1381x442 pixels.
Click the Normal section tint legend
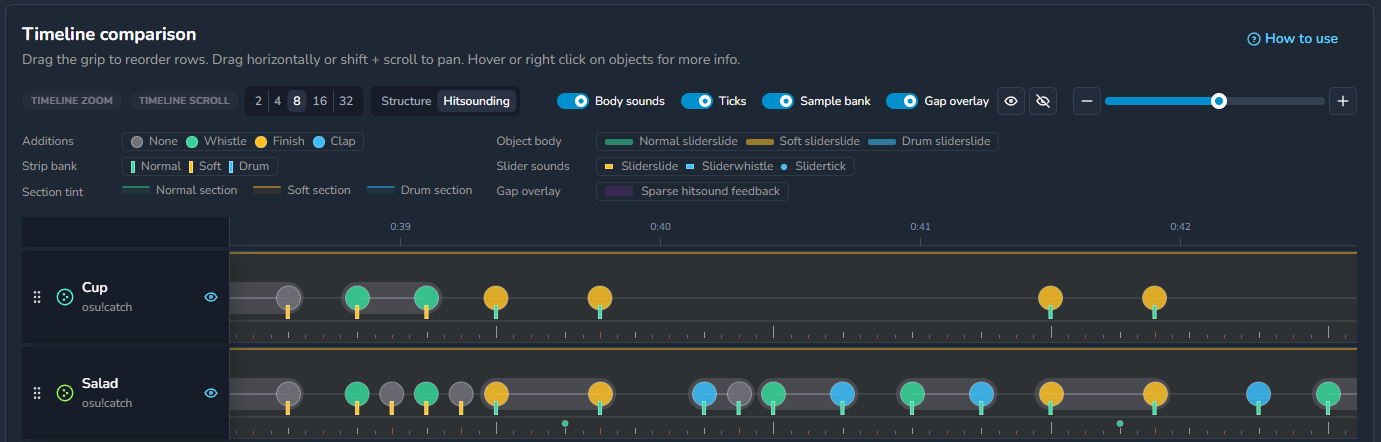tap(180, 190)
